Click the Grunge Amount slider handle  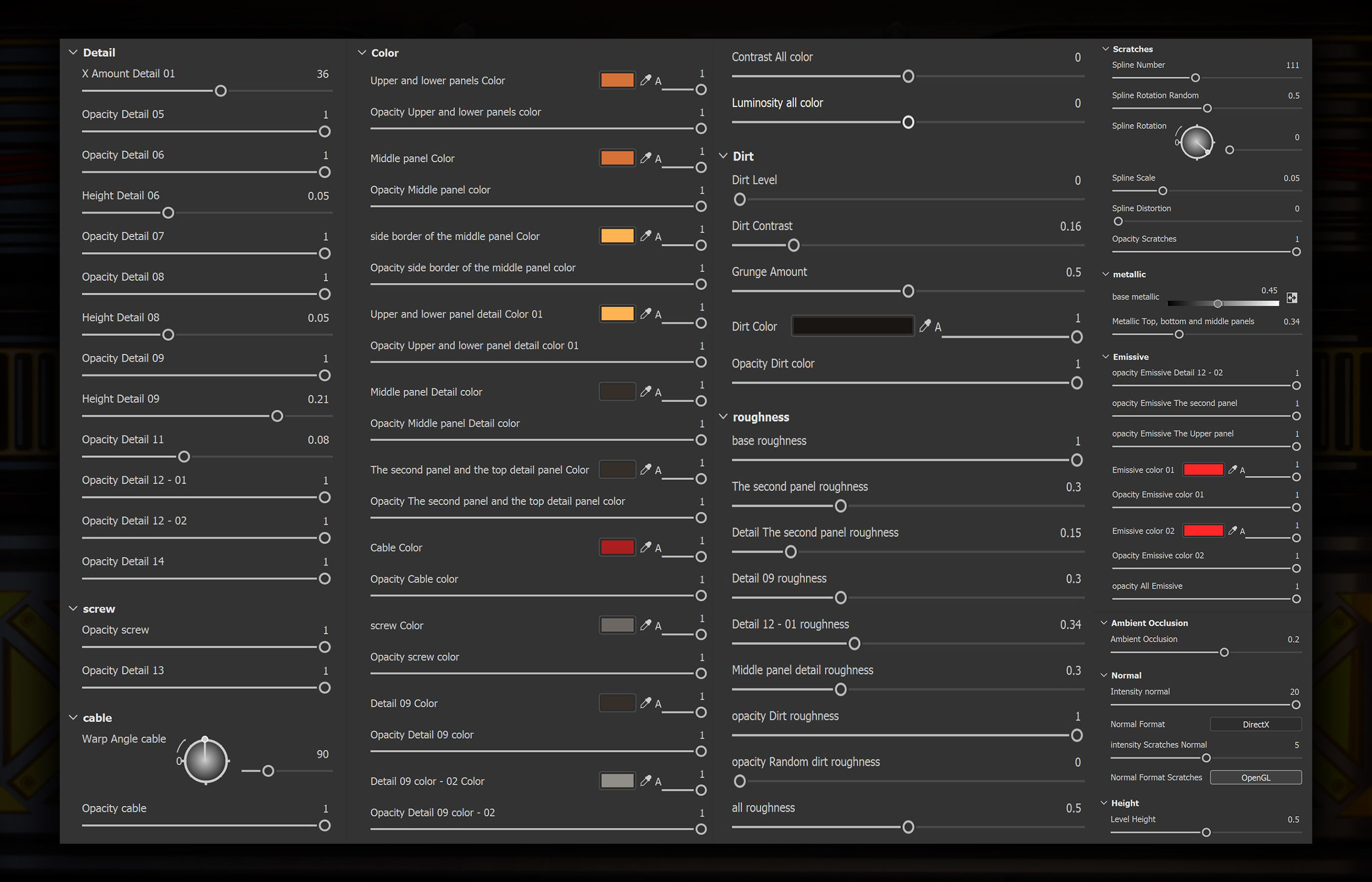click(x=907, y=291)
